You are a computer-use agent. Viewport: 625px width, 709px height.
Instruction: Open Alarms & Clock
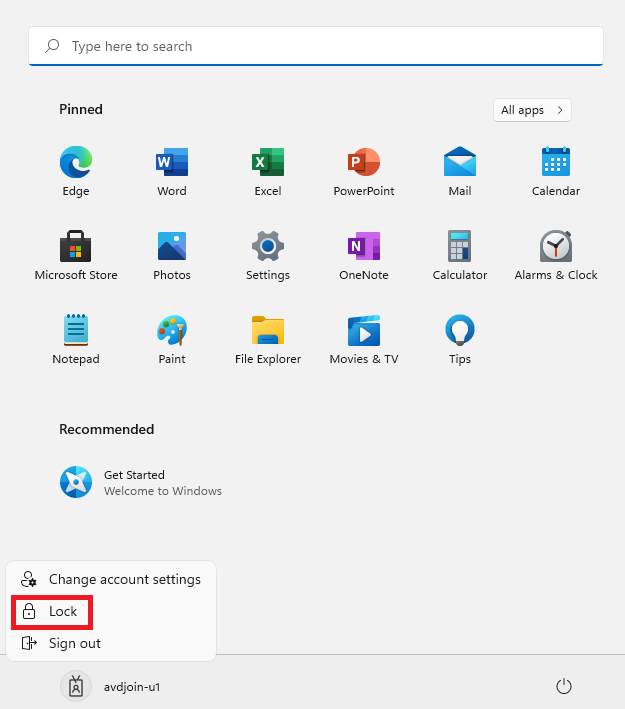[x=556, y=255]
